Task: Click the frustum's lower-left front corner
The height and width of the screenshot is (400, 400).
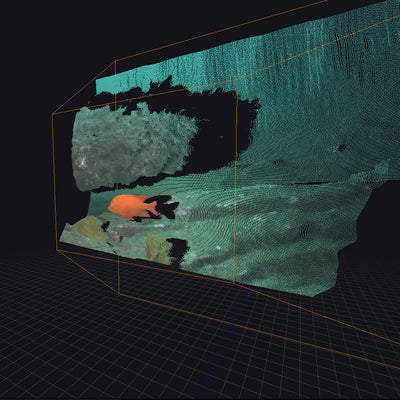Action: point(57,250)
